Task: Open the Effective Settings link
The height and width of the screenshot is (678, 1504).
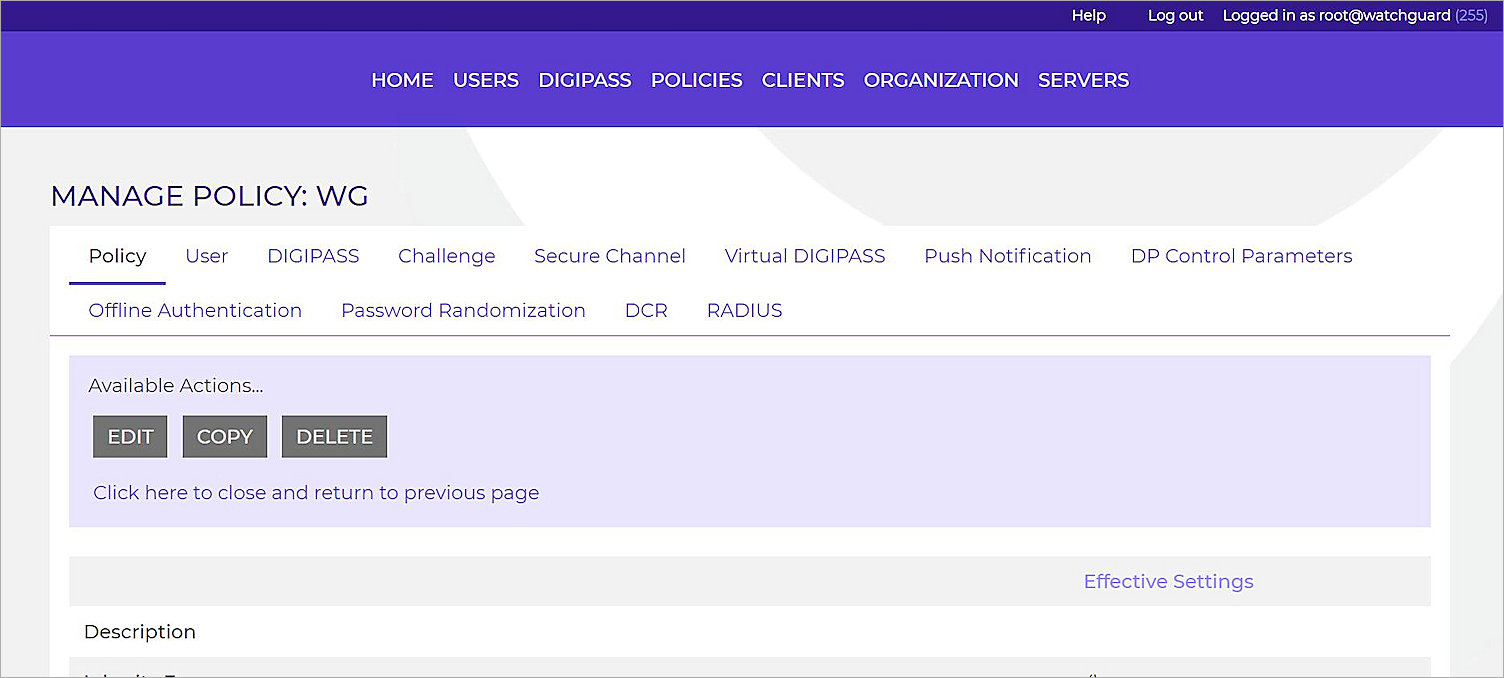Action: pos(1168,581)
